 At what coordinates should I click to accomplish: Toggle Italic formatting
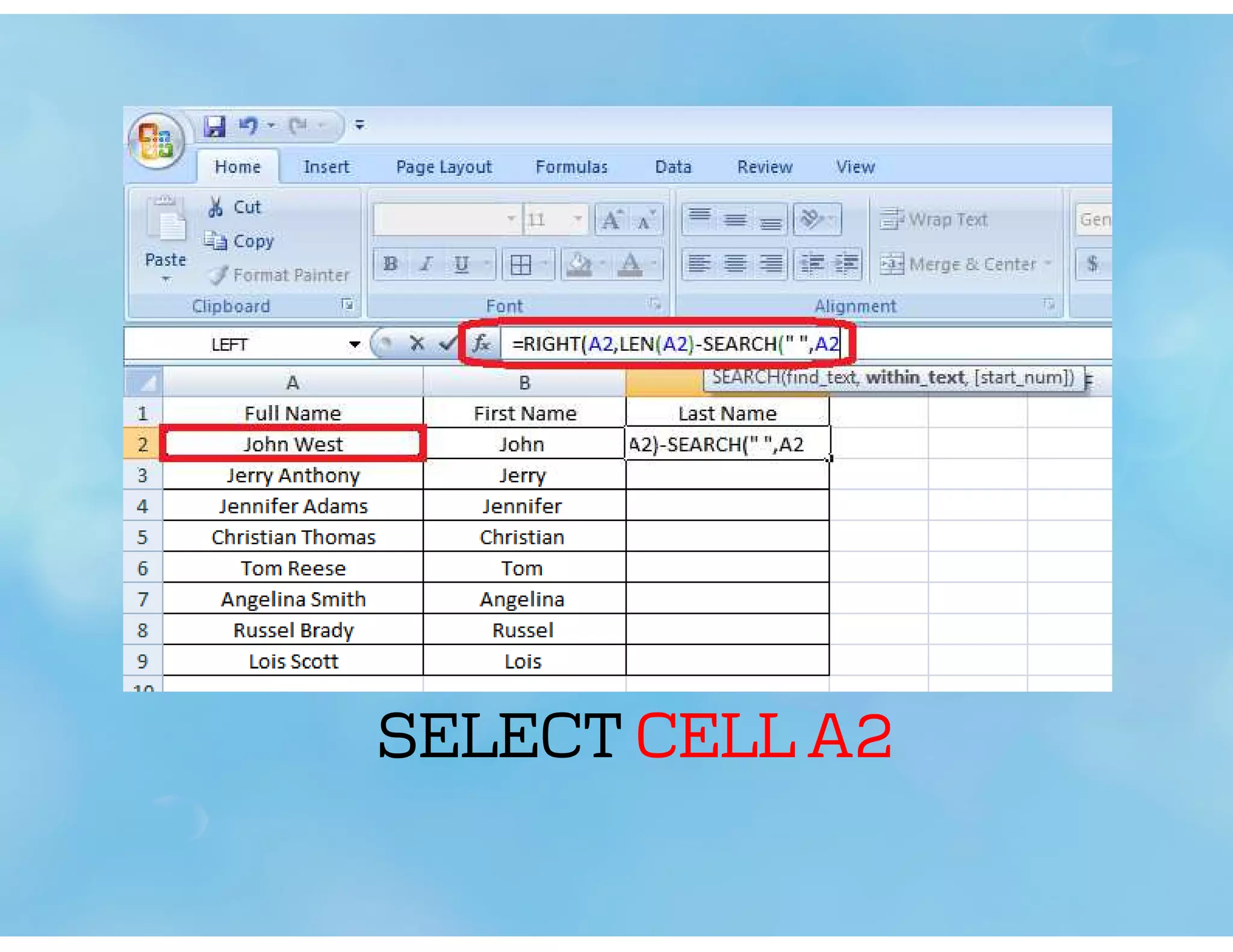[426, 264]
